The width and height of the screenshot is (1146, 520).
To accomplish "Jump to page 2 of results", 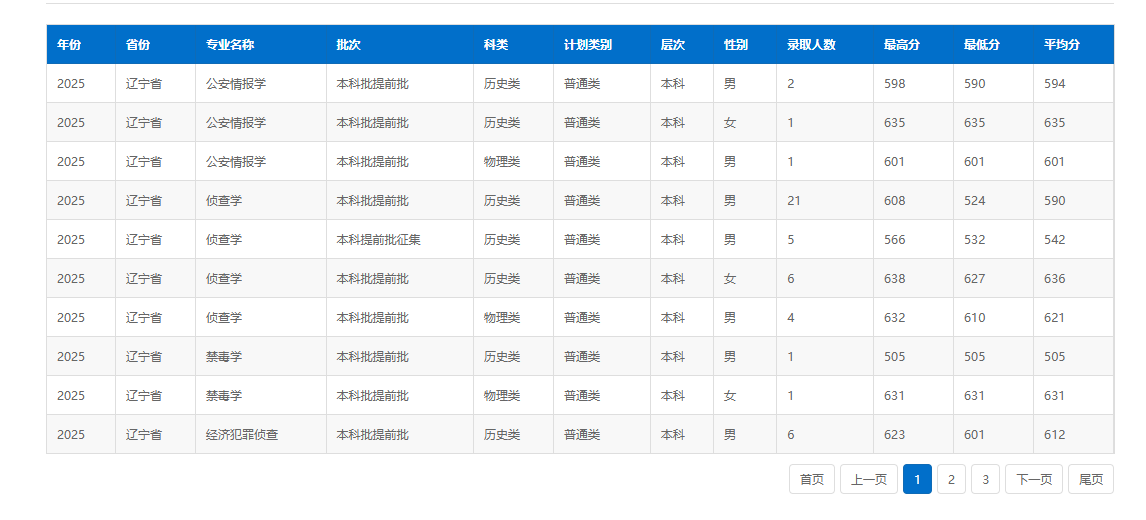I will (951, 480).
